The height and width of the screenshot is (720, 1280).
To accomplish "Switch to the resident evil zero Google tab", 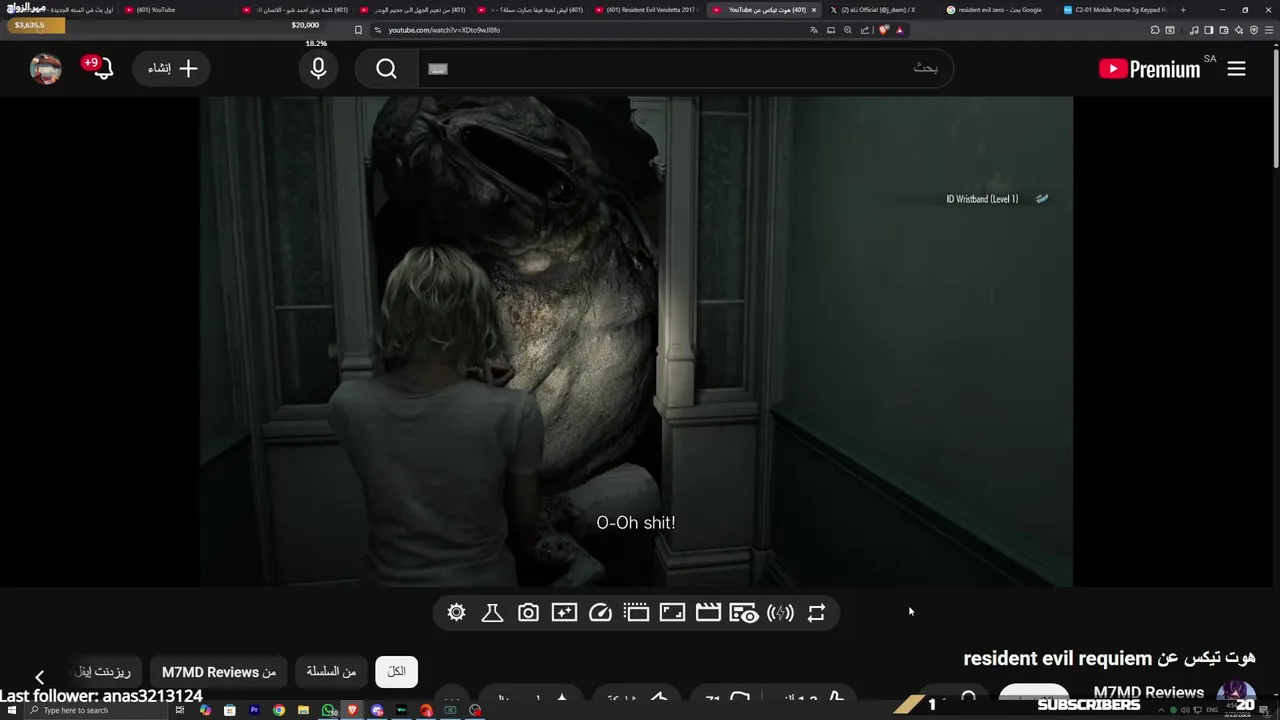I will pyautogui.click(x=996, y=10).
